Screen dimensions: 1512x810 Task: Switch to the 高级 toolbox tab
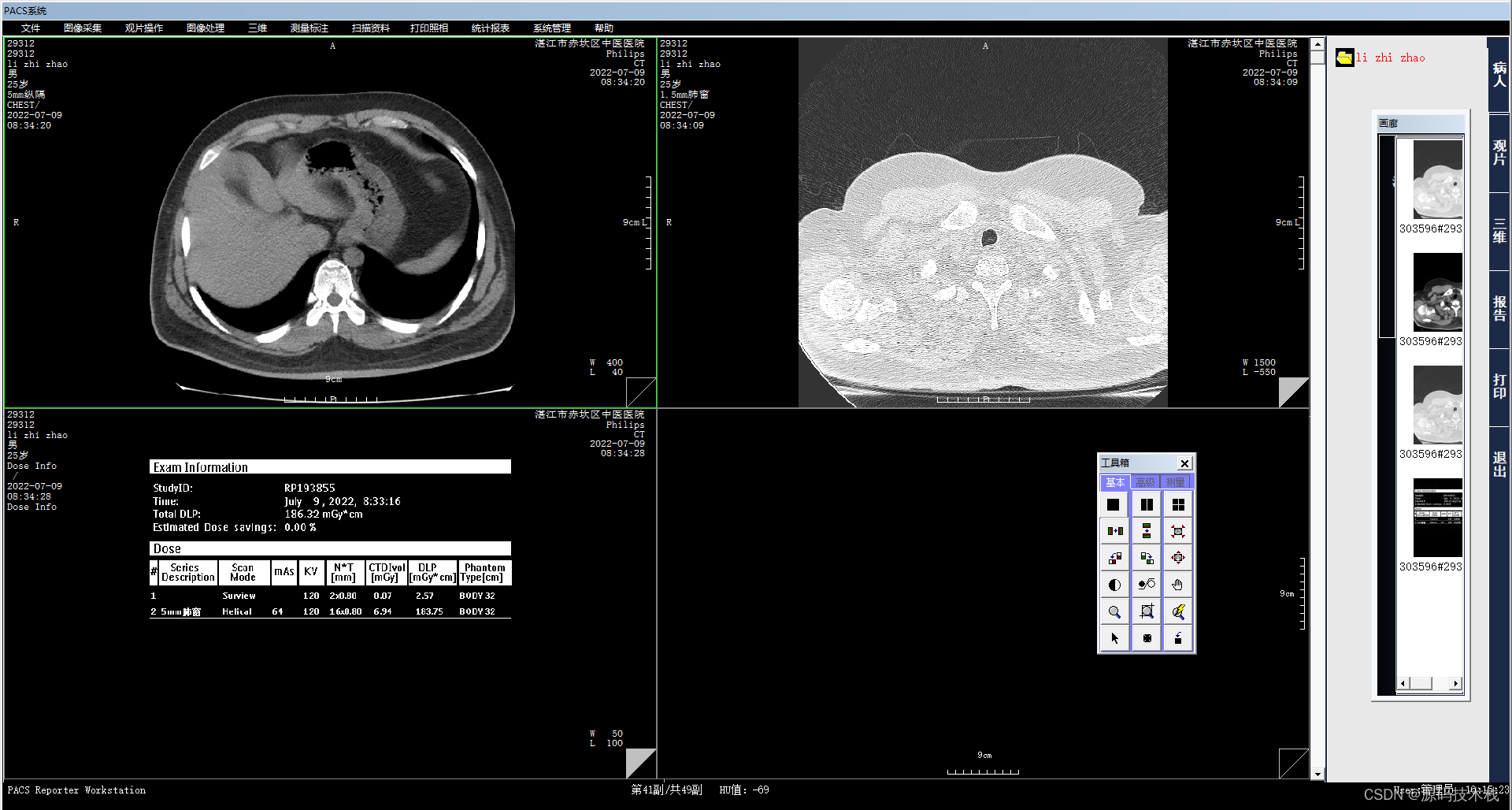[x=1145, y=482]
